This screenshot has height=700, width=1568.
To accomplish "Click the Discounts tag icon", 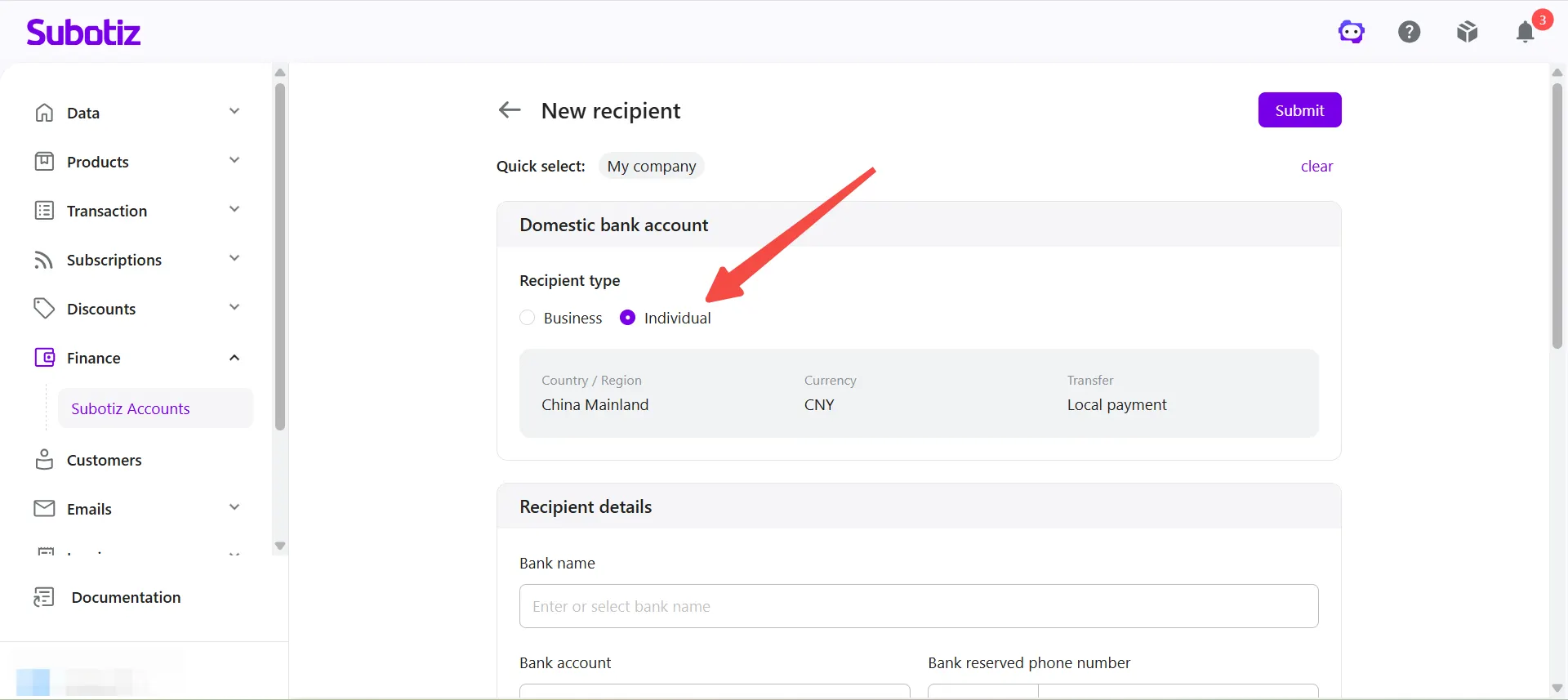I will (44, 308).
